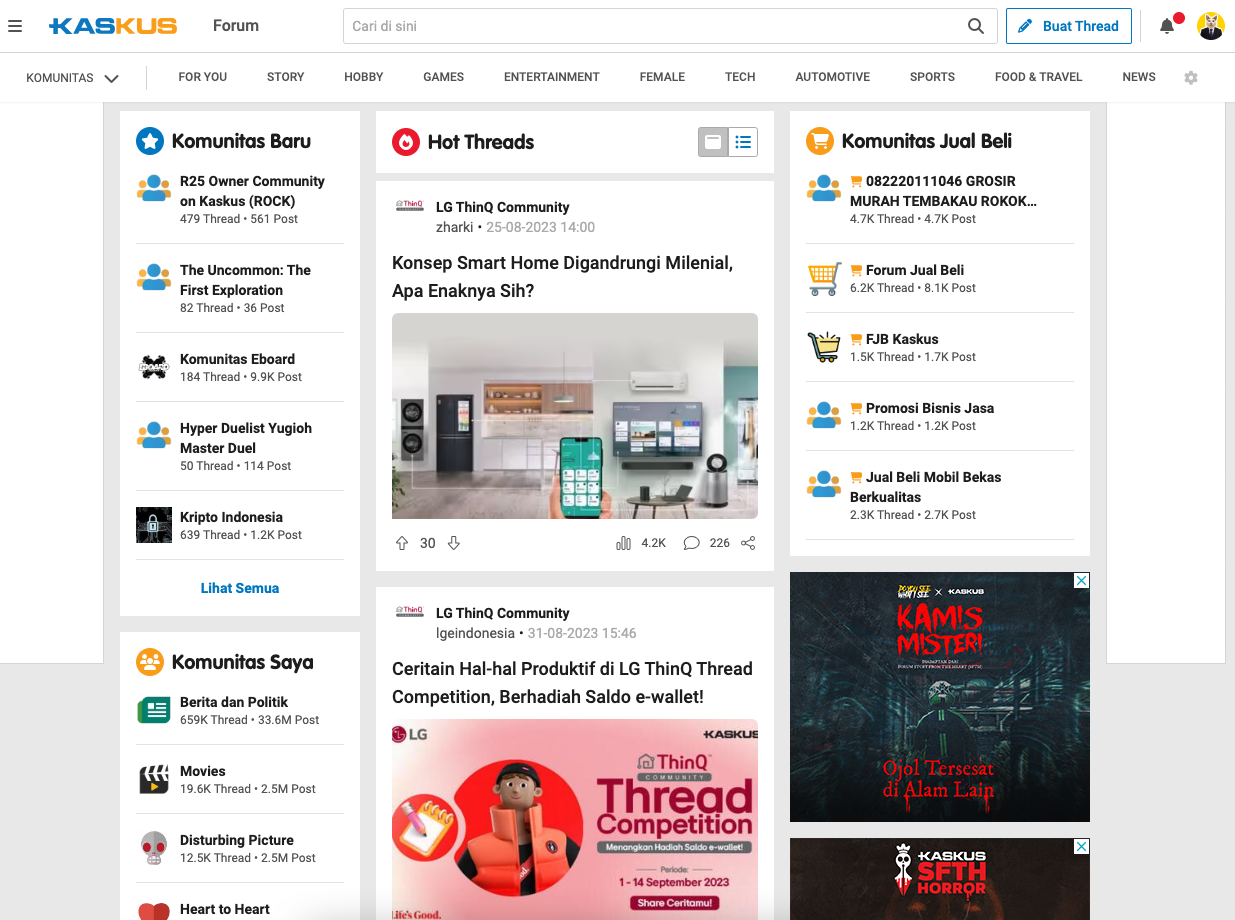Close the Kamis Misteri ad
Viewport: 1235px width, 920px height.
(x=1081, y=581)
